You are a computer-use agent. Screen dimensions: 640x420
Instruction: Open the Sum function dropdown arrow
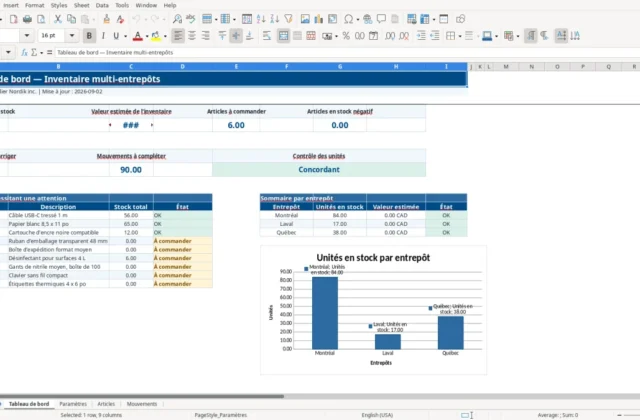pos(42,52)
